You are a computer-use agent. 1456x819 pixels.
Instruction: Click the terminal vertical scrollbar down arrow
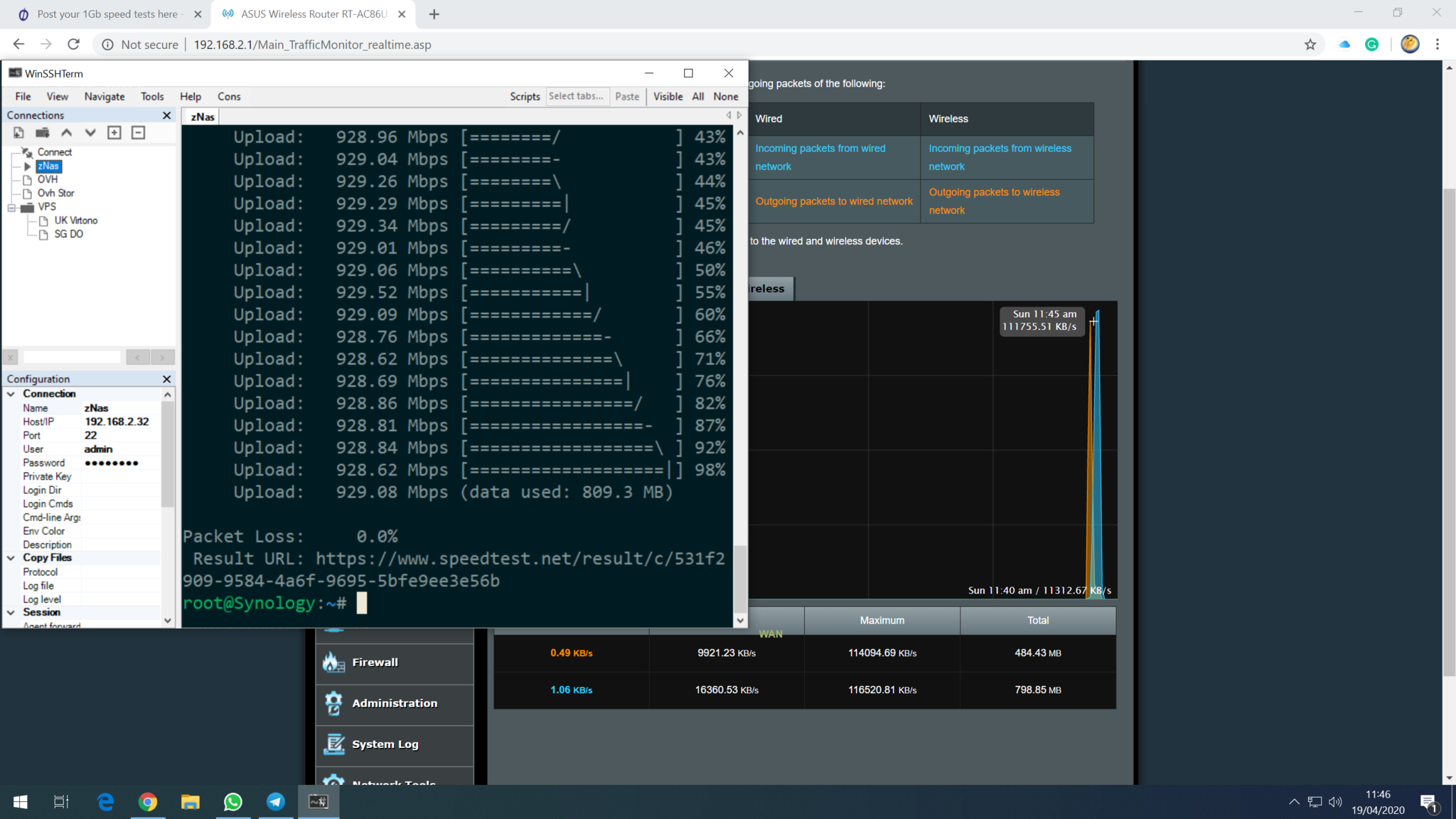(x=740, y=621)
